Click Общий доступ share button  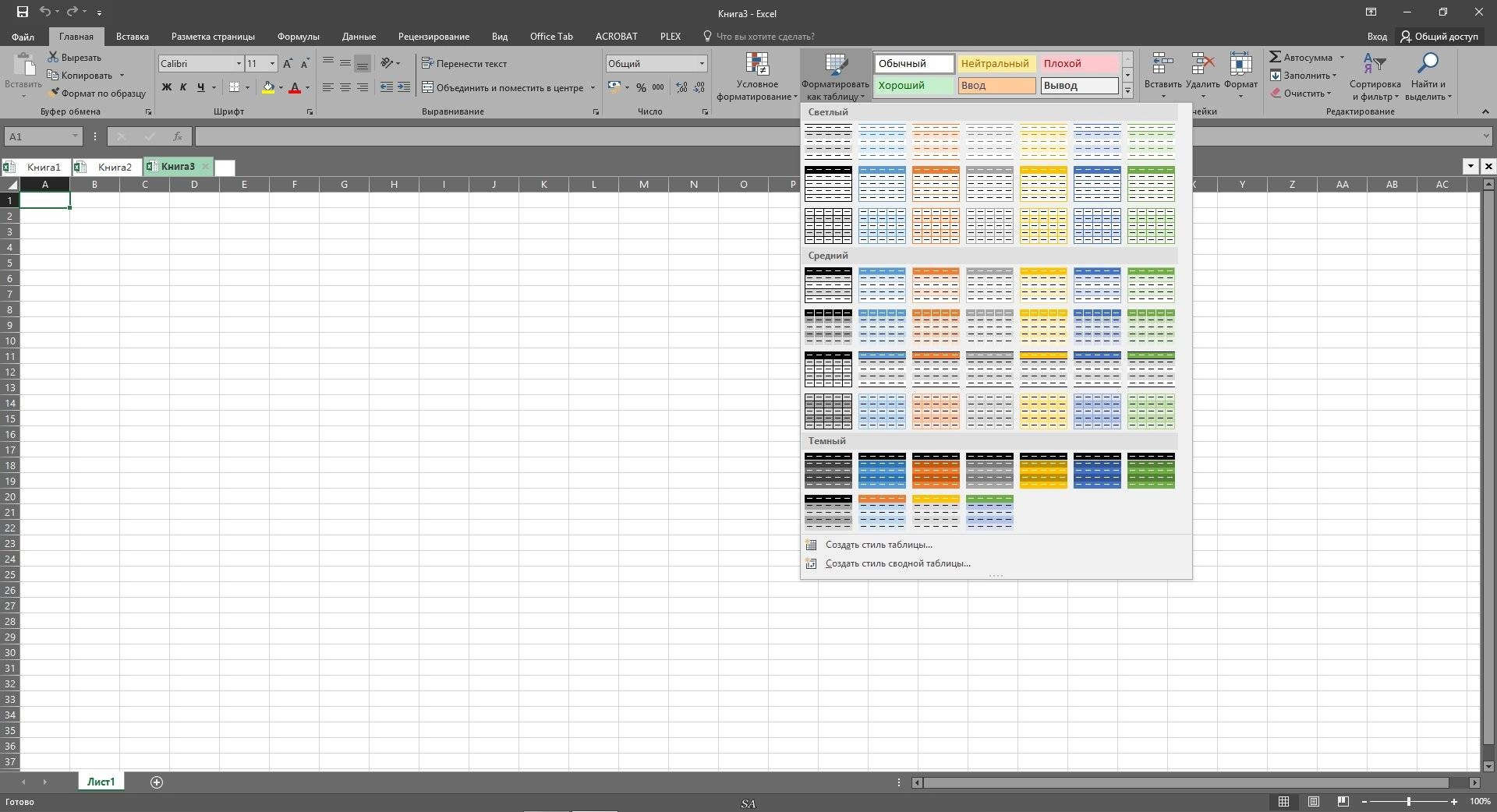(x=1439, y=37)
